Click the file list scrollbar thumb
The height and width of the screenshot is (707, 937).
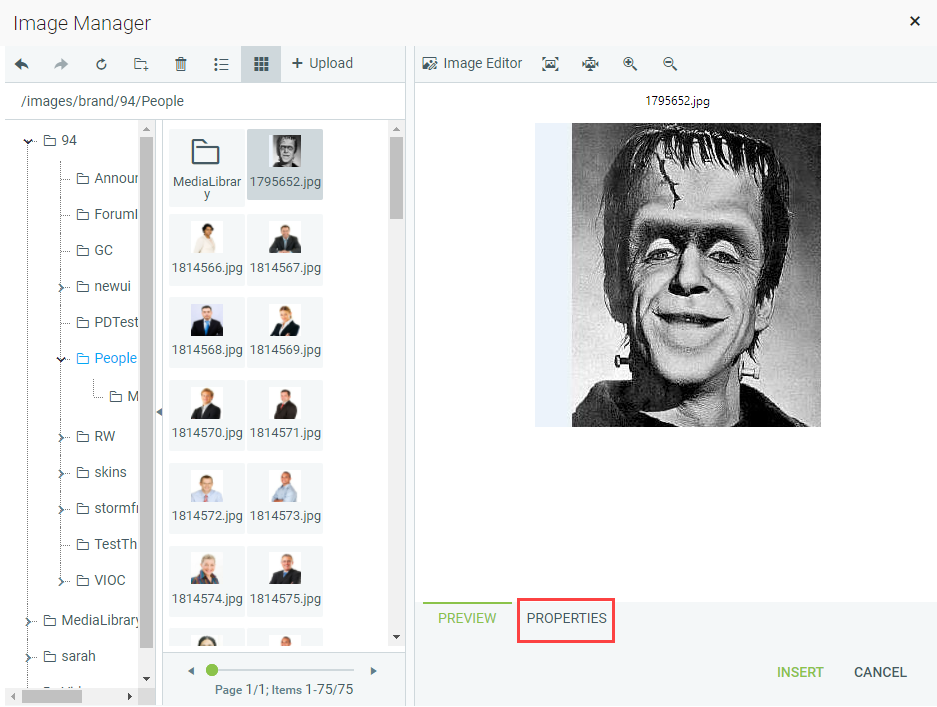coord(396,178)
